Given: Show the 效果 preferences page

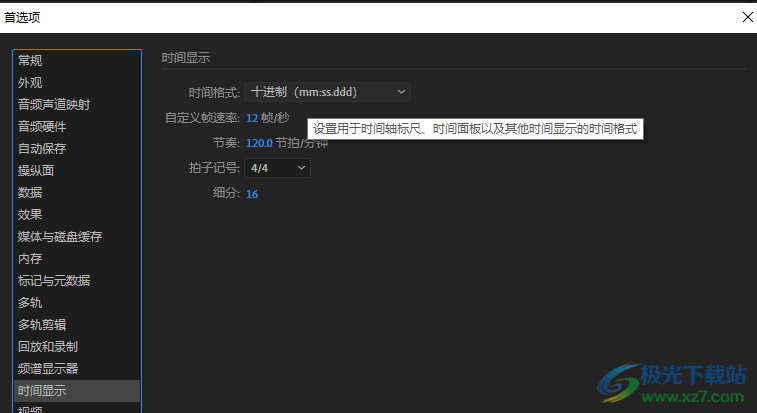Looking at the screenshot, I should (30, 215).
